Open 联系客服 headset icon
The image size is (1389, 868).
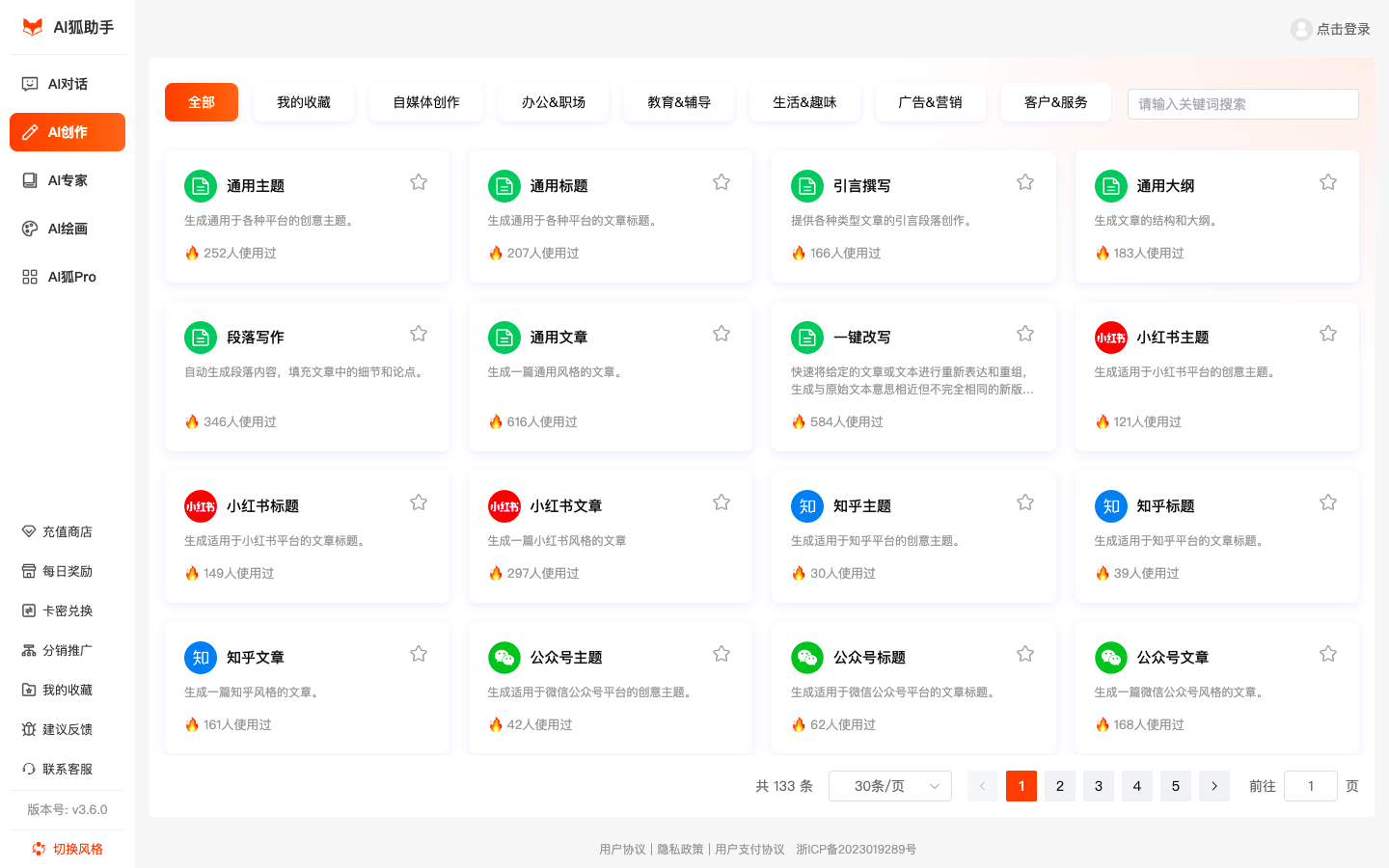(x=29, y=769)
